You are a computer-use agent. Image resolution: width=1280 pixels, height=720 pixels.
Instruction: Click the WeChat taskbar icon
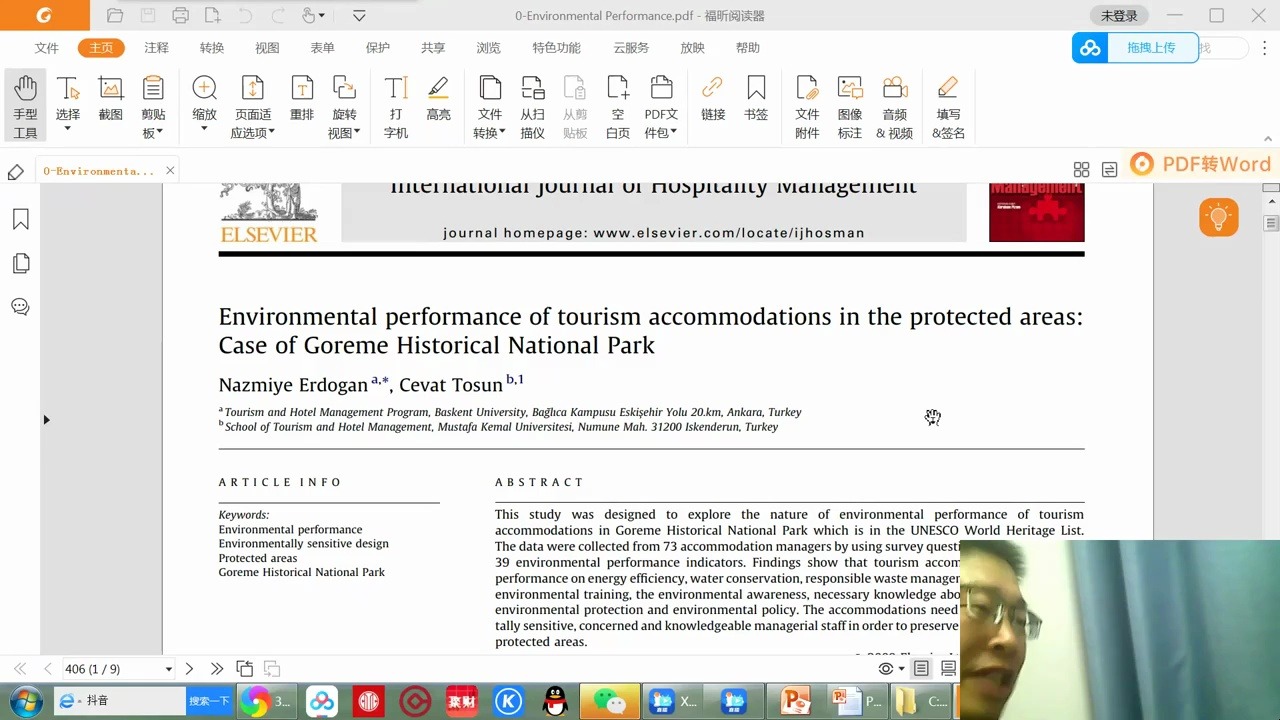[x=609, y=702]
